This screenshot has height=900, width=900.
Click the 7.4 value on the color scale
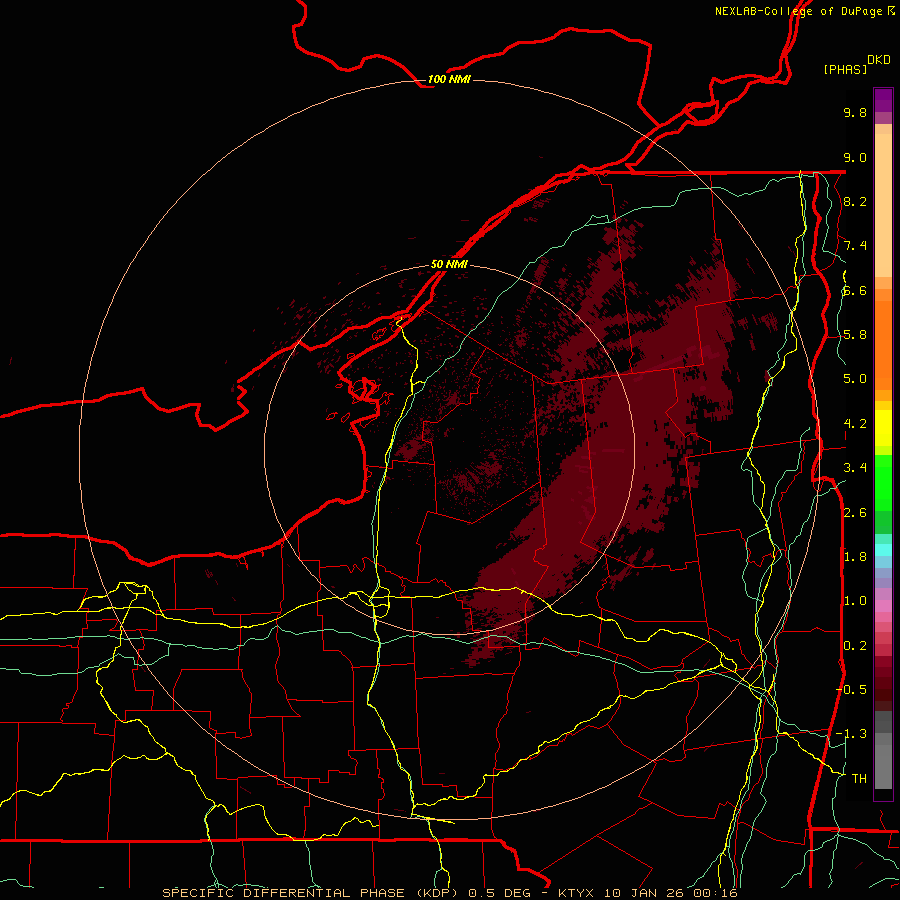tap(855, 246)
